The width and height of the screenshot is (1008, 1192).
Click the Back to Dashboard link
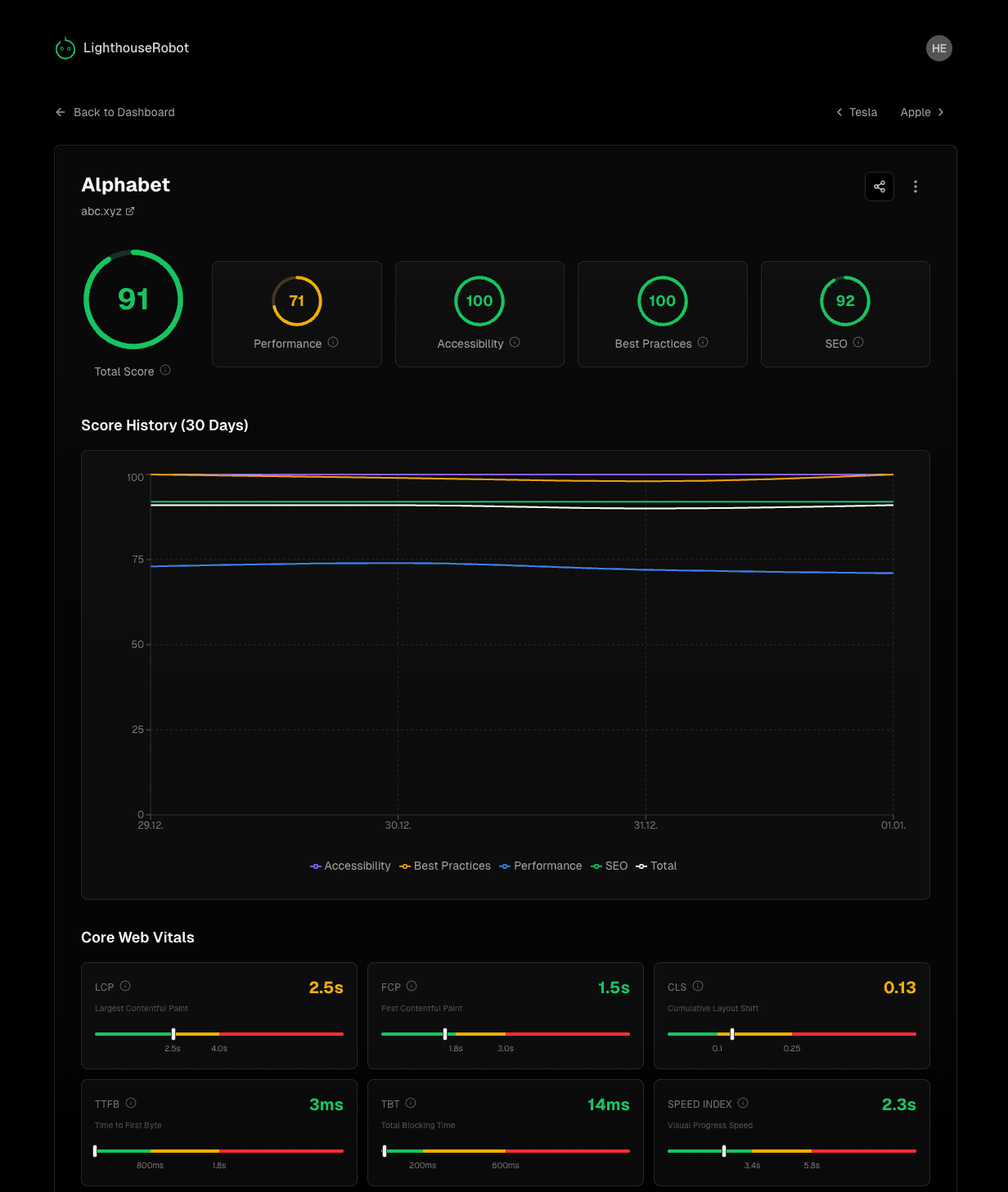click(x=115, y=112)
